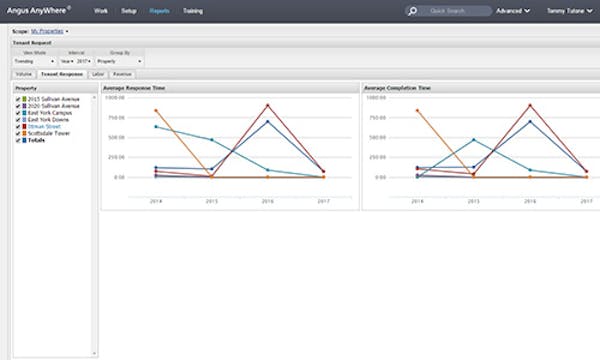Switch to the Labor tab
The width and height of the screenshot is (600, 360).
pyautogui.click(x=98, y=74)
